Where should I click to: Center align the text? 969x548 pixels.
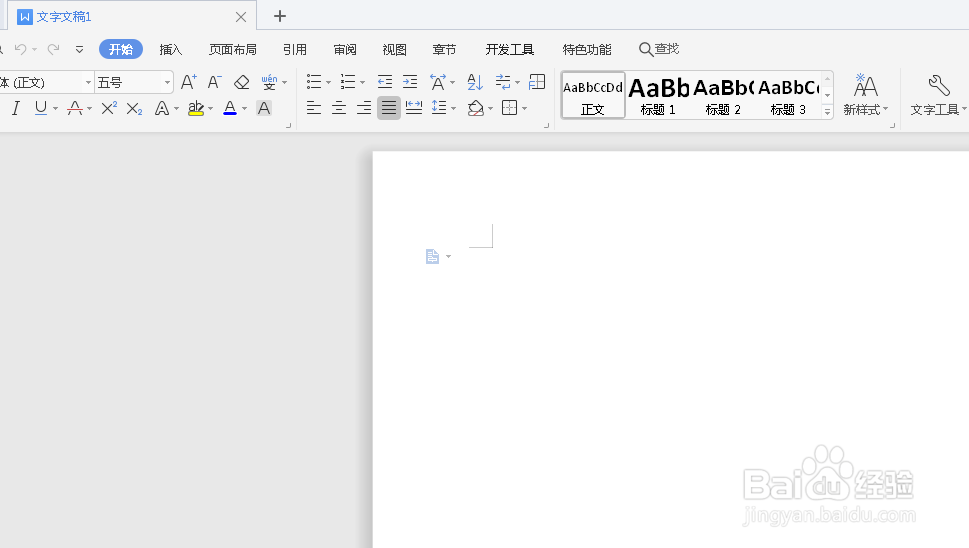coord(339,108)
